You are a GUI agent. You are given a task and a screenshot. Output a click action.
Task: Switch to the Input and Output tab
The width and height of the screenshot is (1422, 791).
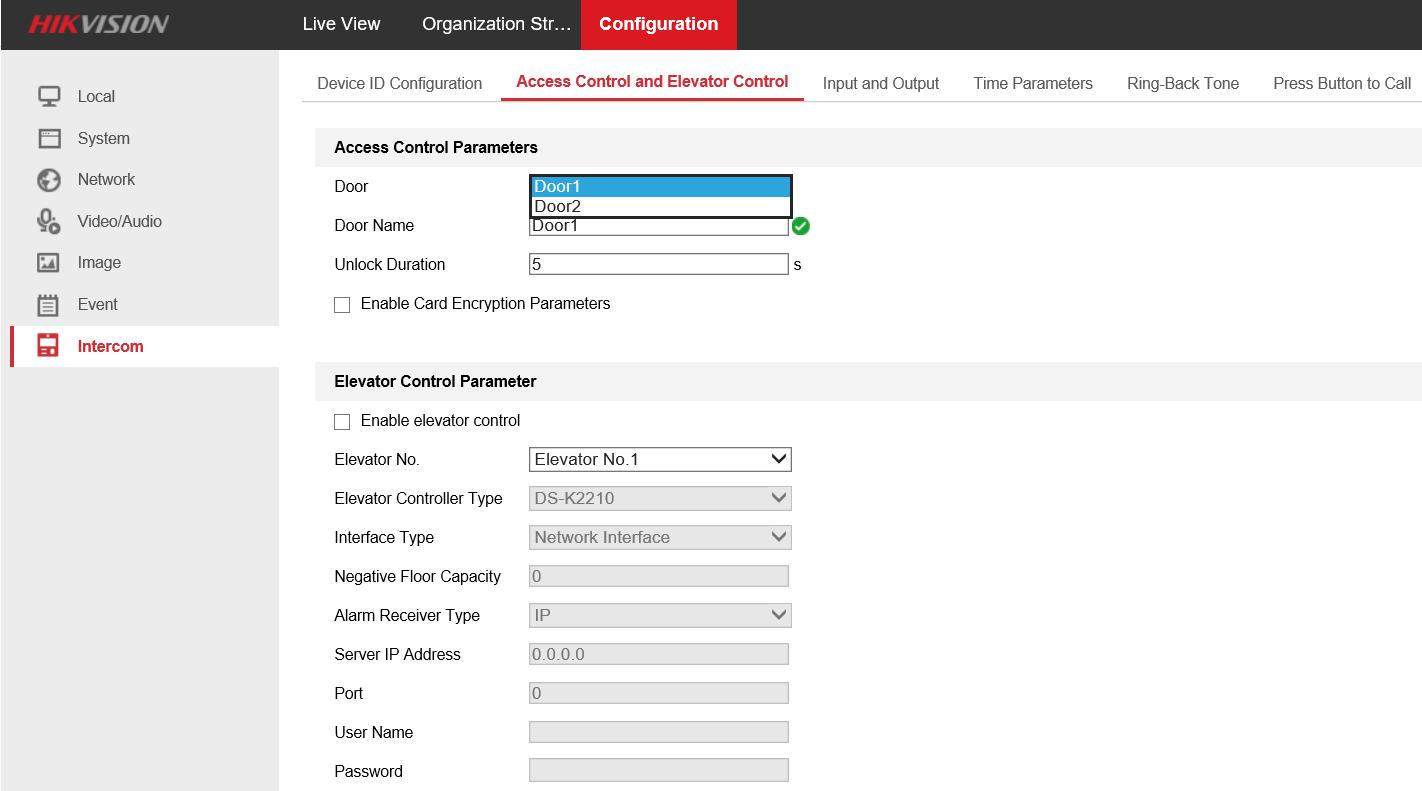tap(880, 84)
